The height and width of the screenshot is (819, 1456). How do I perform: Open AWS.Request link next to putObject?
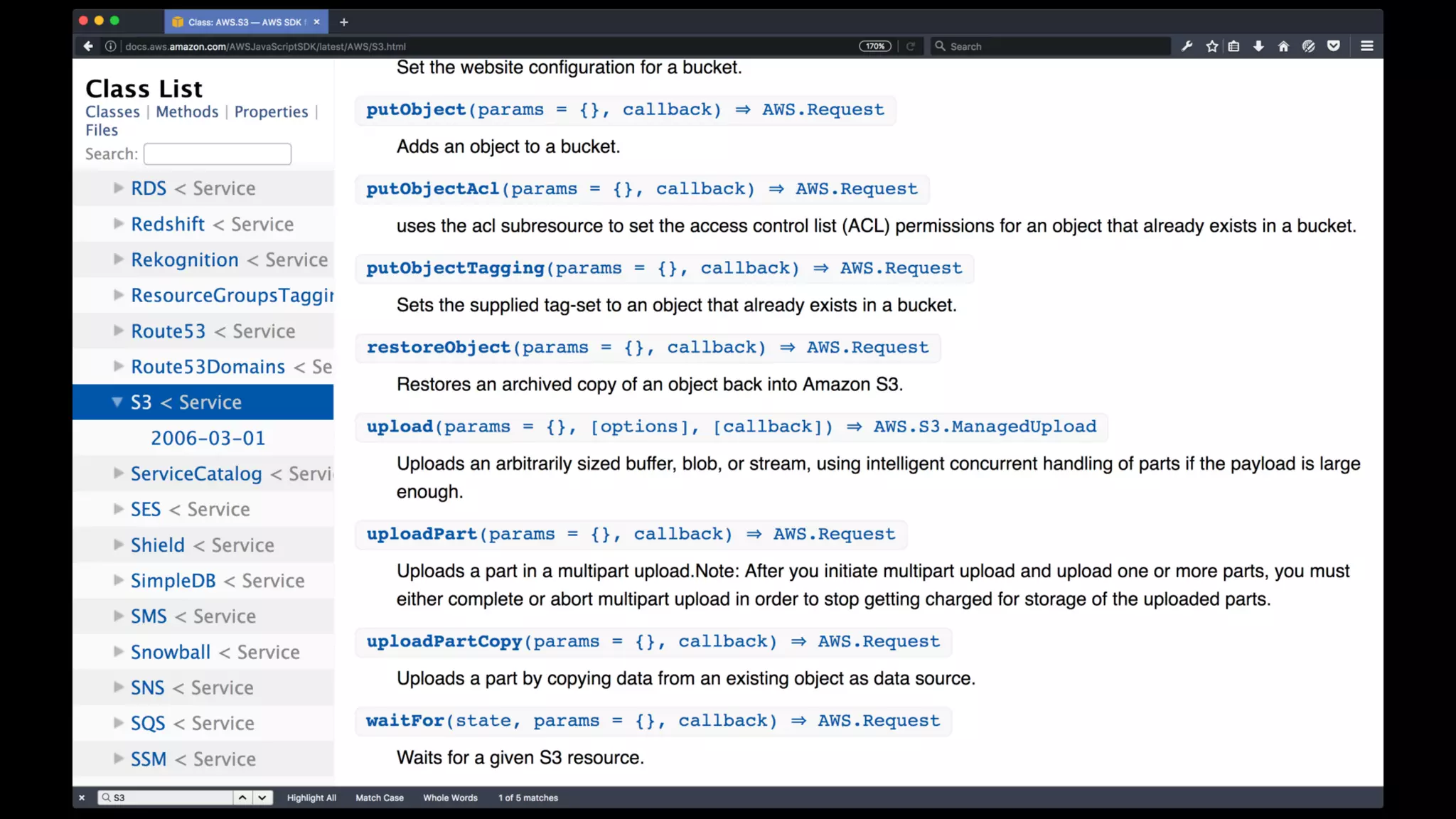pyautogui.click(x=823, y=109)
